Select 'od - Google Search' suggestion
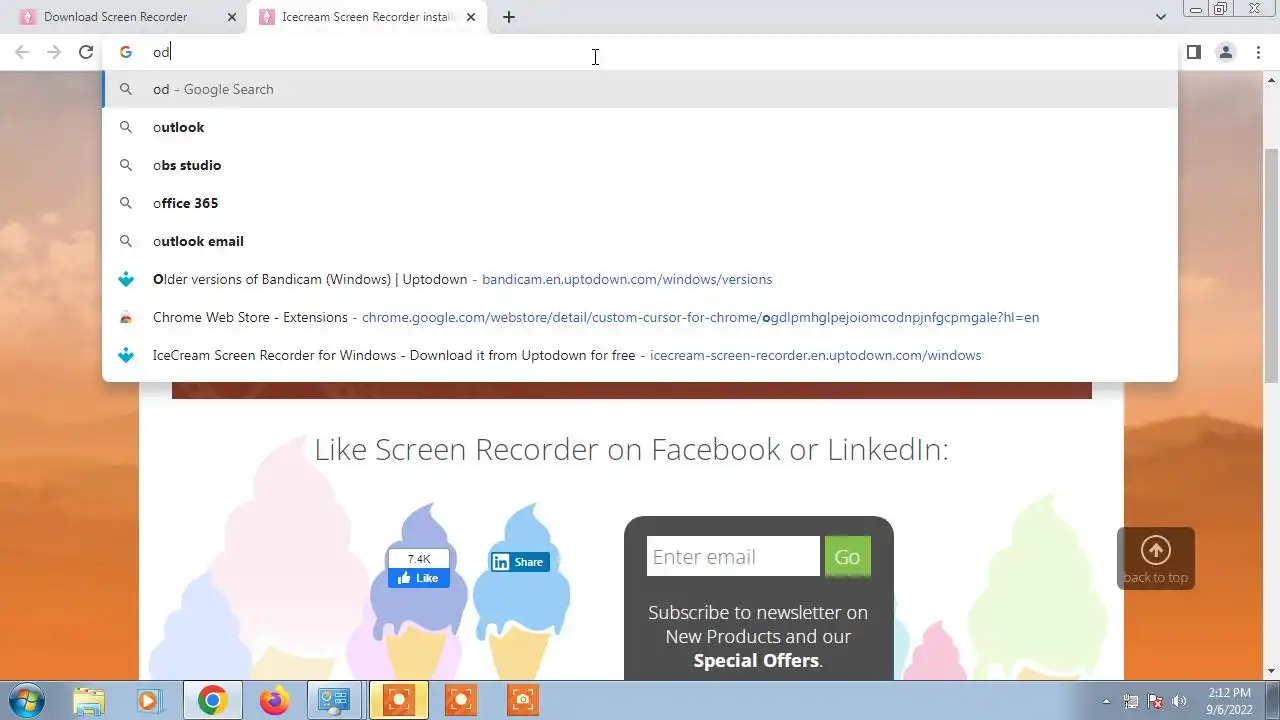The height and width of the screenshot is (720, 1280). (x=640, y=89)
